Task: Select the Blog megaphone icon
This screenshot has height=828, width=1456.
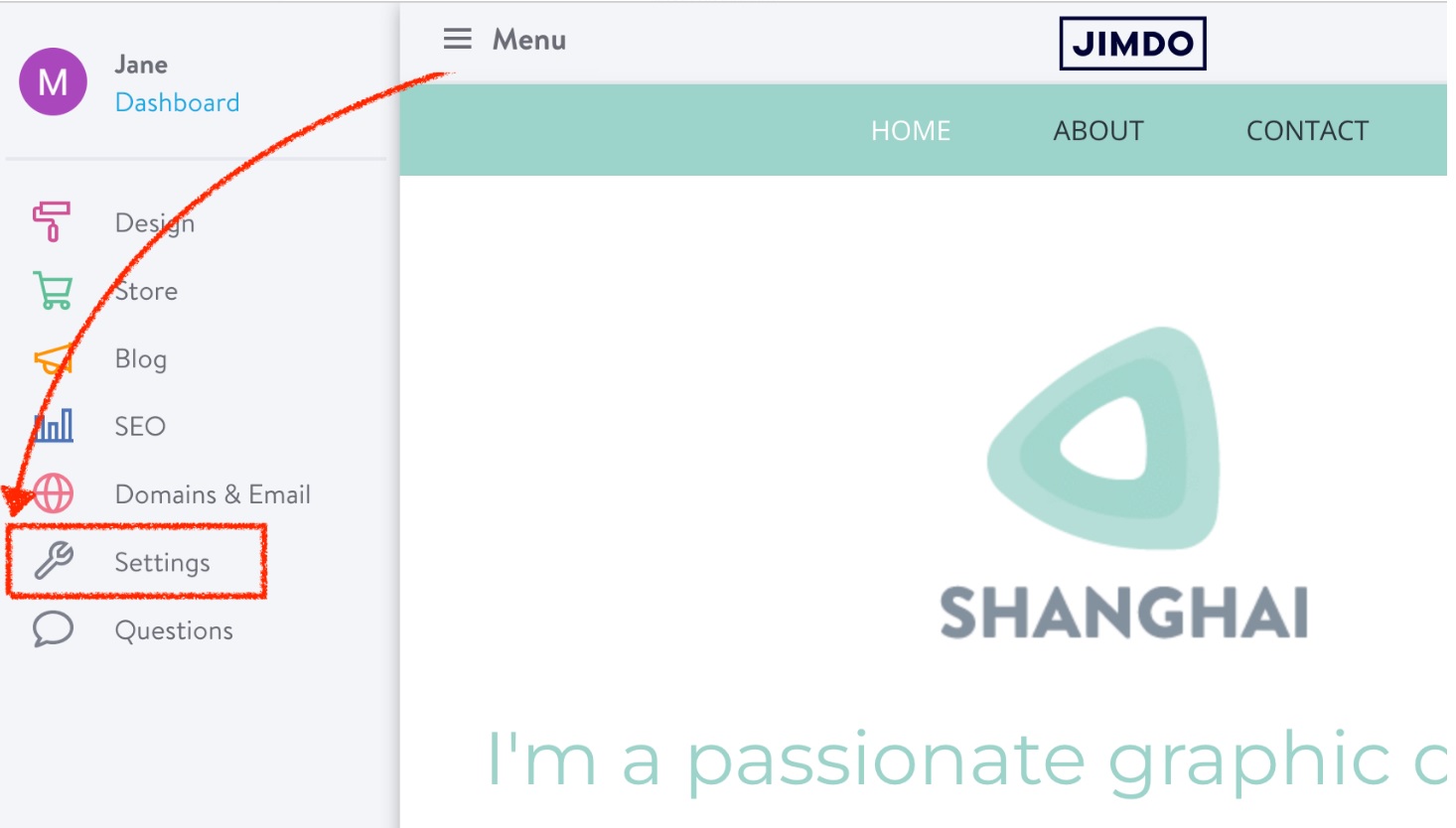Action: (54, 358)
